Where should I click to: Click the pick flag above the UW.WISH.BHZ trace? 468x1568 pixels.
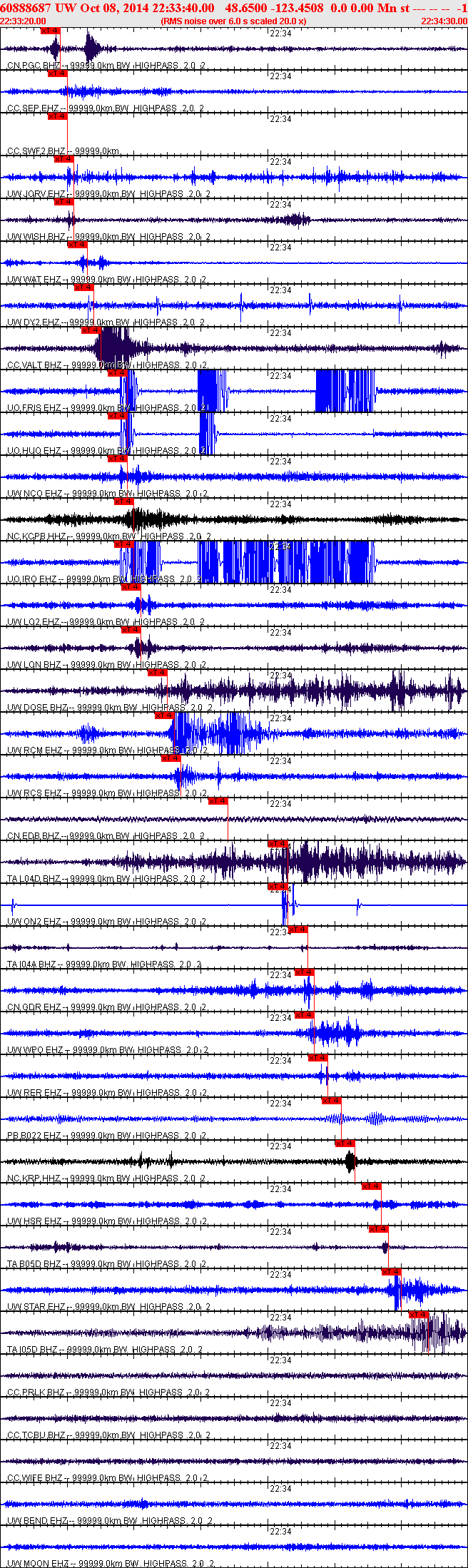[63, 202]
